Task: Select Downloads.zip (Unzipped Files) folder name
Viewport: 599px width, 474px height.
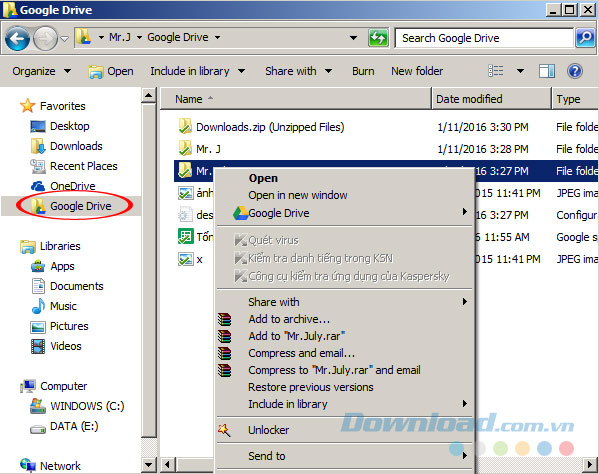Action: (x=270, y=127)
